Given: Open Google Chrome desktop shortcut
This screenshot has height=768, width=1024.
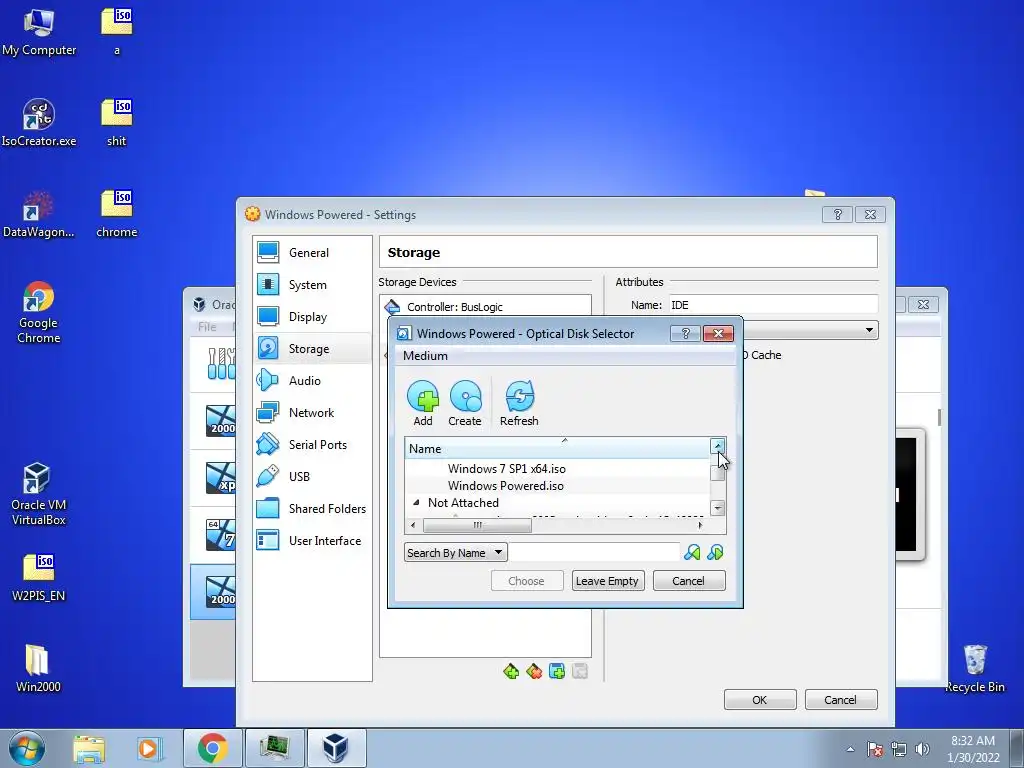Looking at the screenshot, I should coord(39,312).
